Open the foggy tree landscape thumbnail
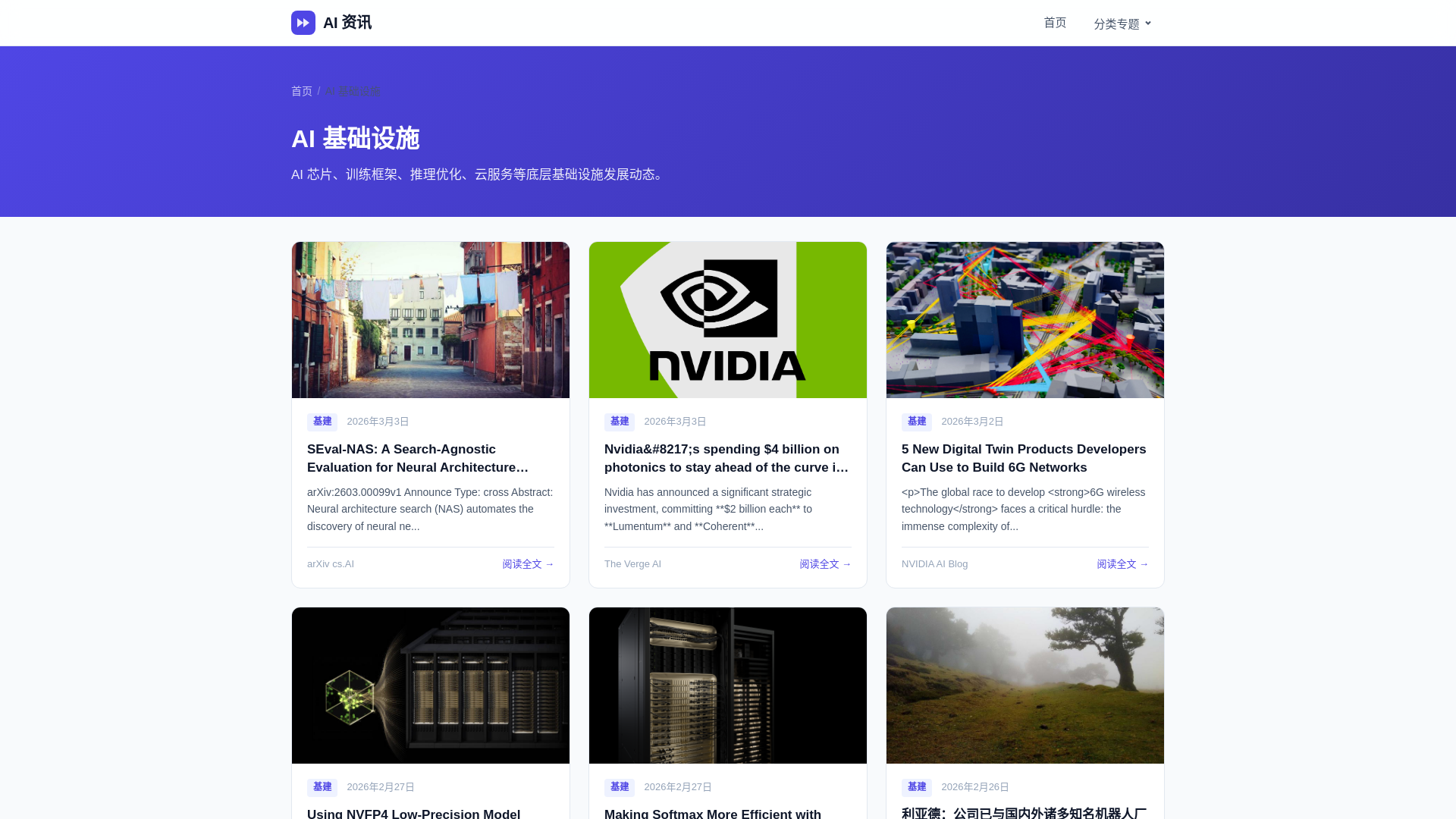Image resolution: width=1456 pixels, height=819 pixels. tap(1025, 686)
